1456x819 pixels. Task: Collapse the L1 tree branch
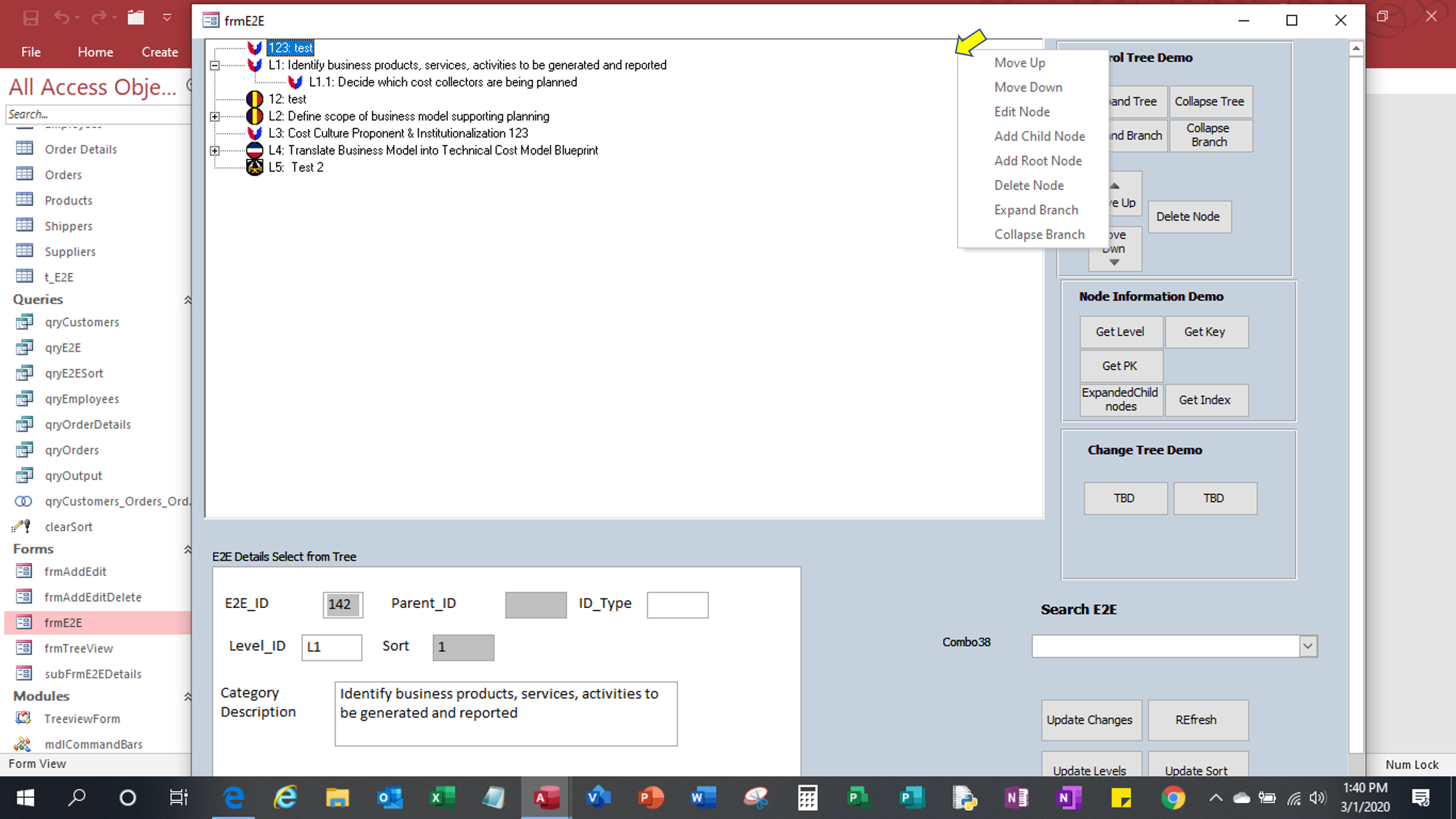215,66
